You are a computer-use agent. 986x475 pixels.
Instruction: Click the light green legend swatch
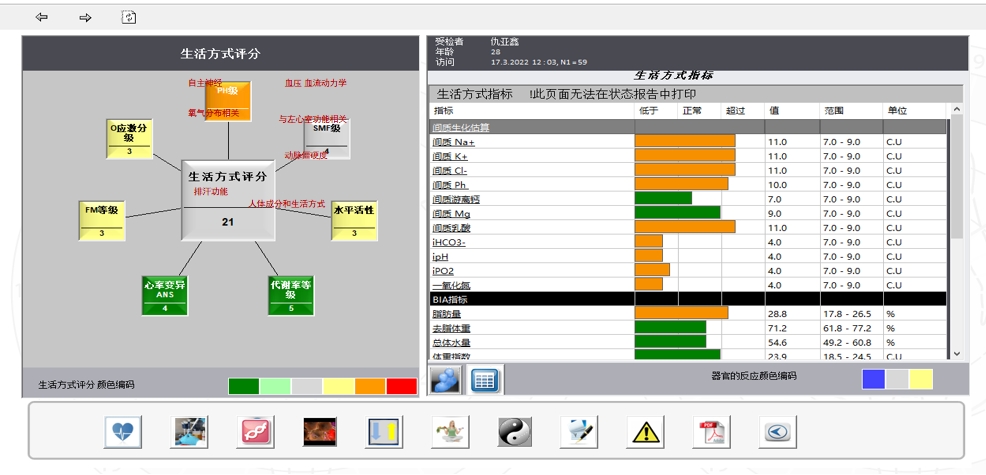(275, 386)
